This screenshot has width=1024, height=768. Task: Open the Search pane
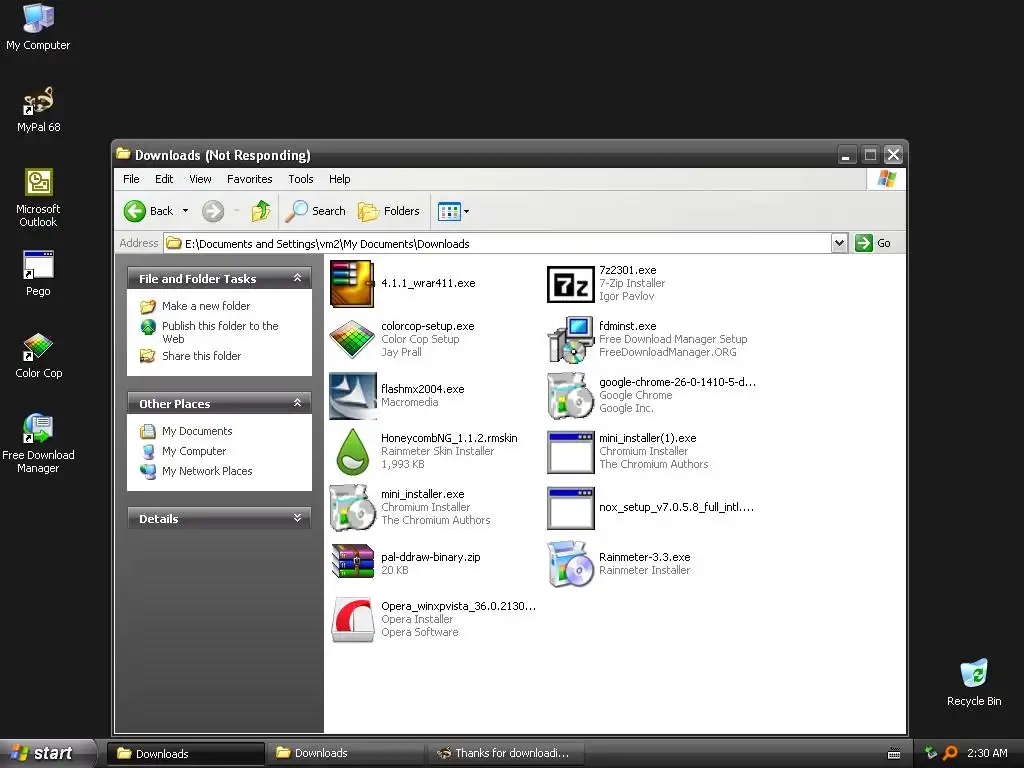click(x=316, y=211)
